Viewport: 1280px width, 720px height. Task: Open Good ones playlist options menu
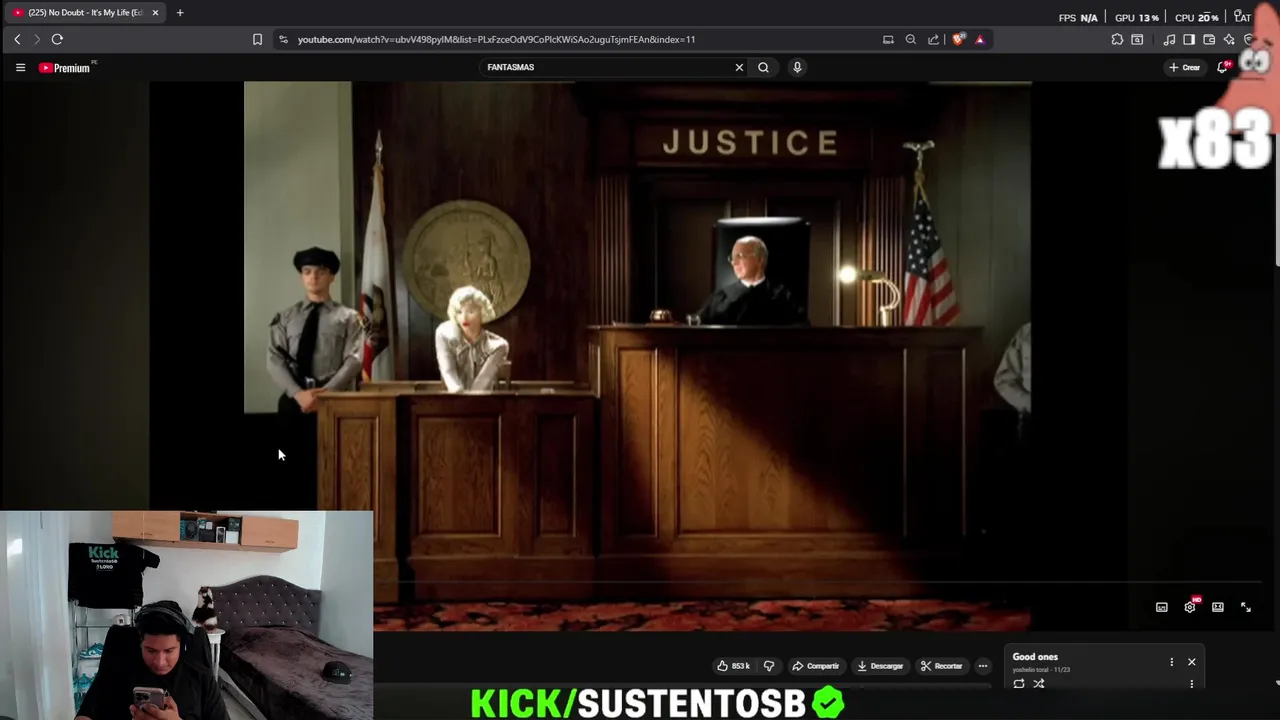point(1172,662)
